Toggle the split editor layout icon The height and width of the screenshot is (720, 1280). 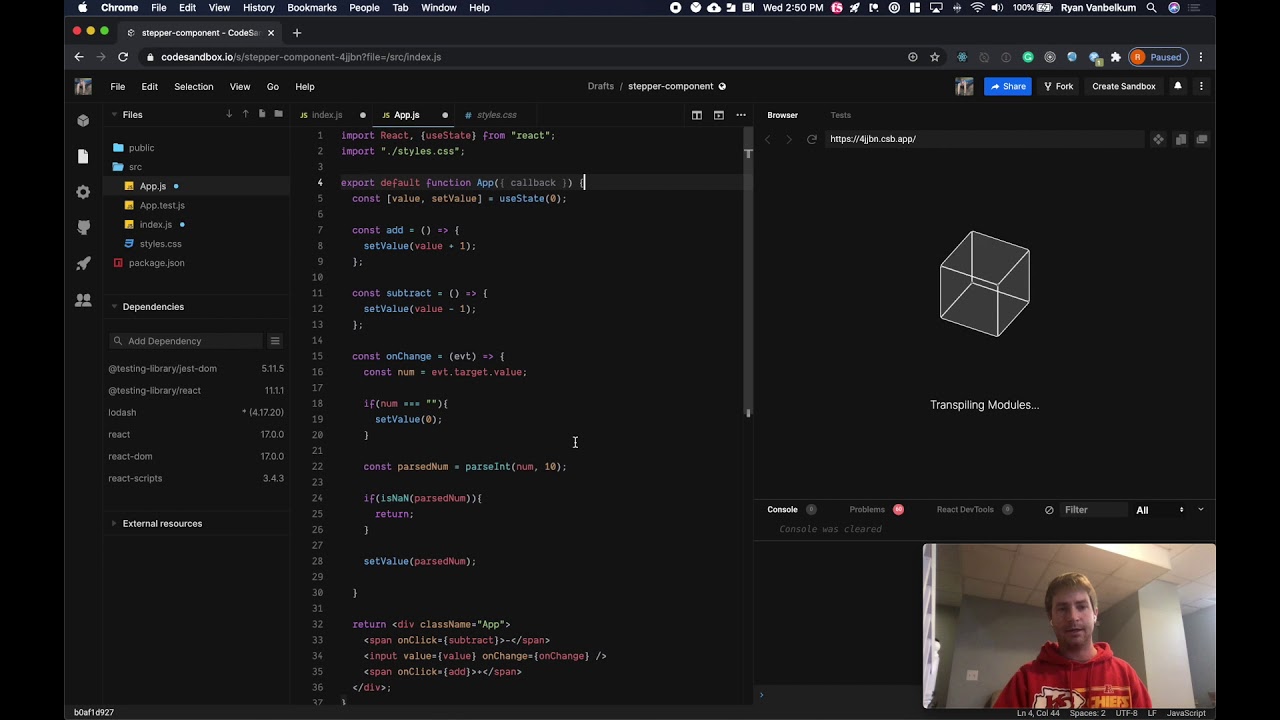(x=697, y=115)
